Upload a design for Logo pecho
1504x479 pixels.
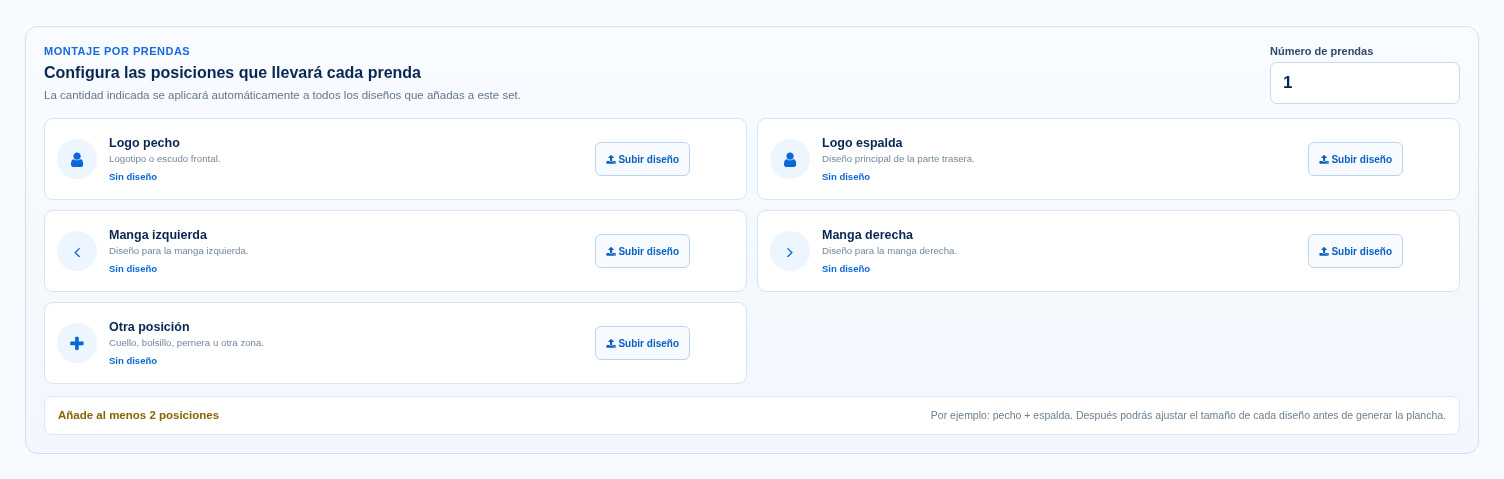click(x=642, y=159)
